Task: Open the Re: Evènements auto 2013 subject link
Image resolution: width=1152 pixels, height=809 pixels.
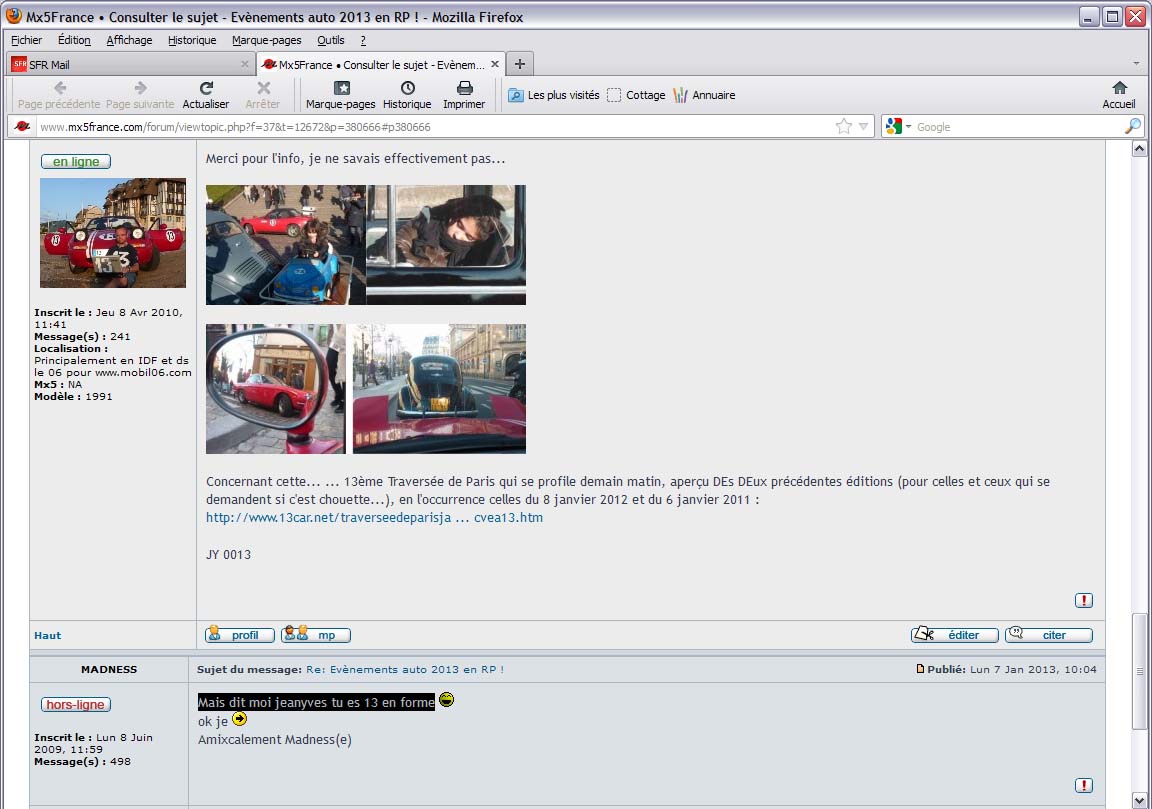Action: click(405, 669)
